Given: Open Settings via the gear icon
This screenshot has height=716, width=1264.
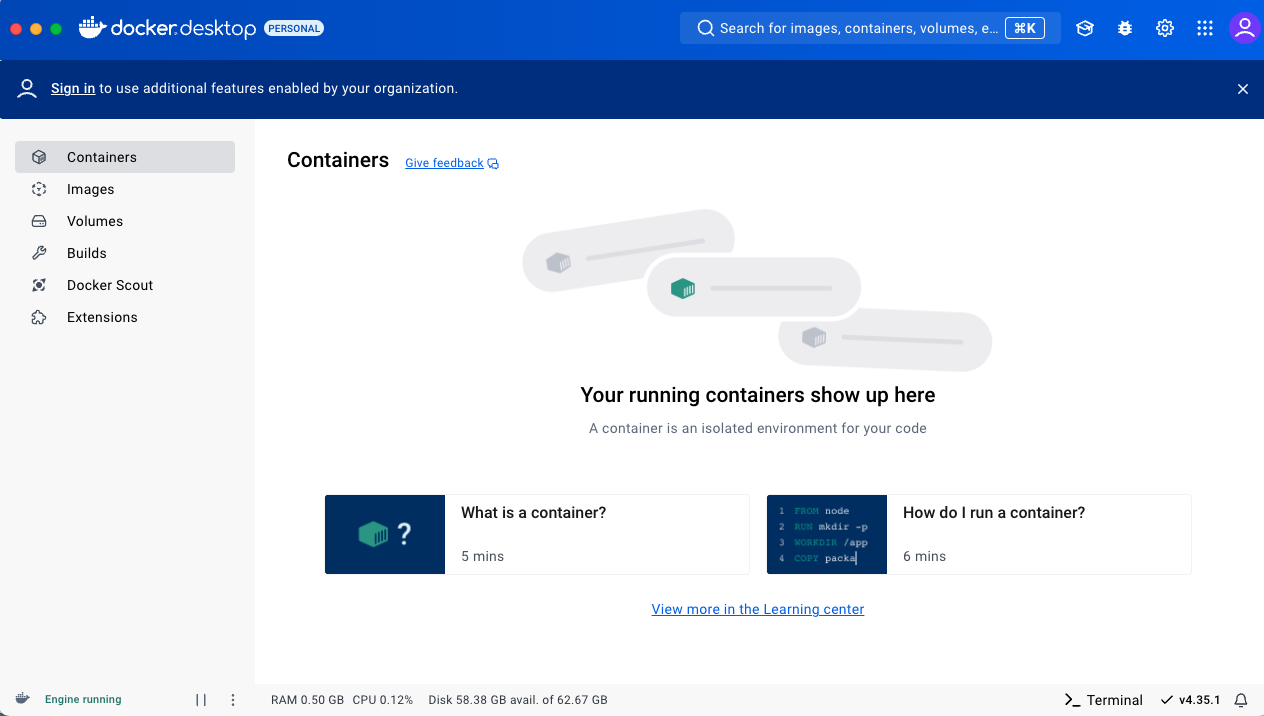Looking at the screenshot, I should (x=1165, y=29).
